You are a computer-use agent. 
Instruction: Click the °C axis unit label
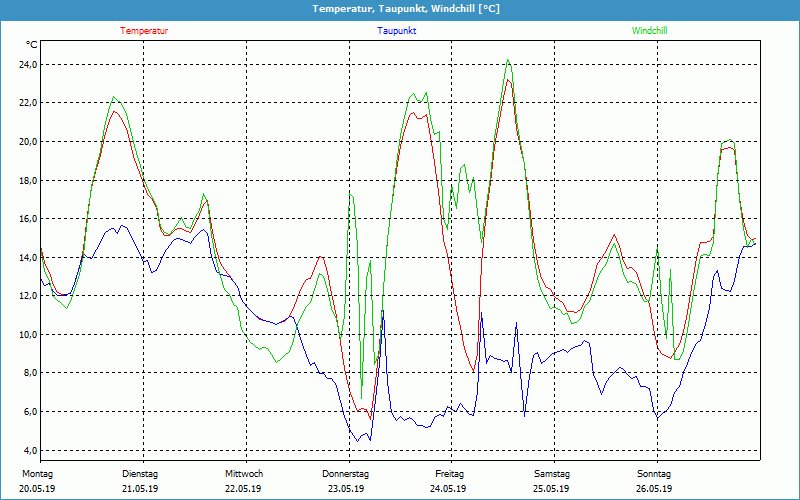click(x=32, y=45)
